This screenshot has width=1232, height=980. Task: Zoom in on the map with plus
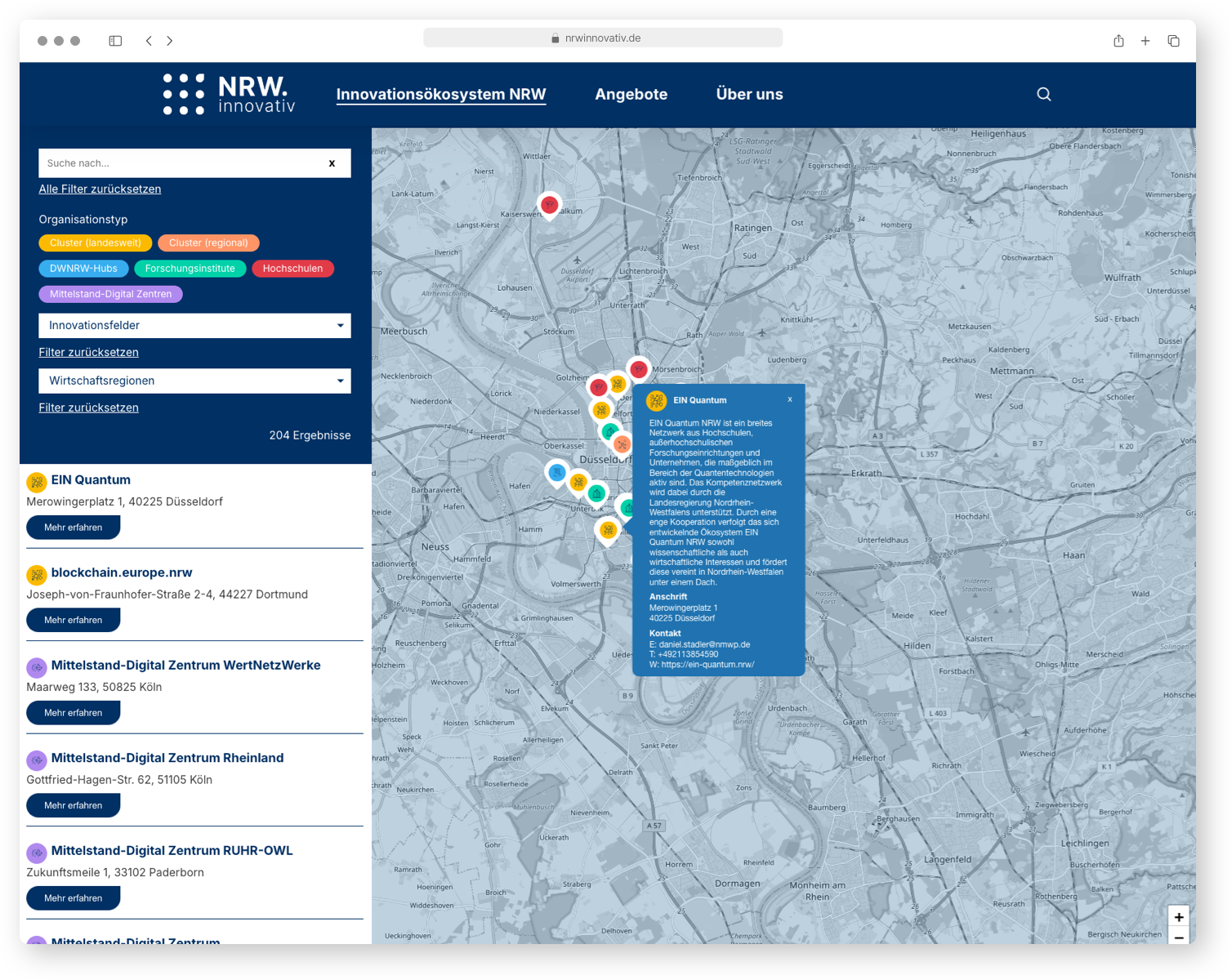click(x=1179, y=916)
